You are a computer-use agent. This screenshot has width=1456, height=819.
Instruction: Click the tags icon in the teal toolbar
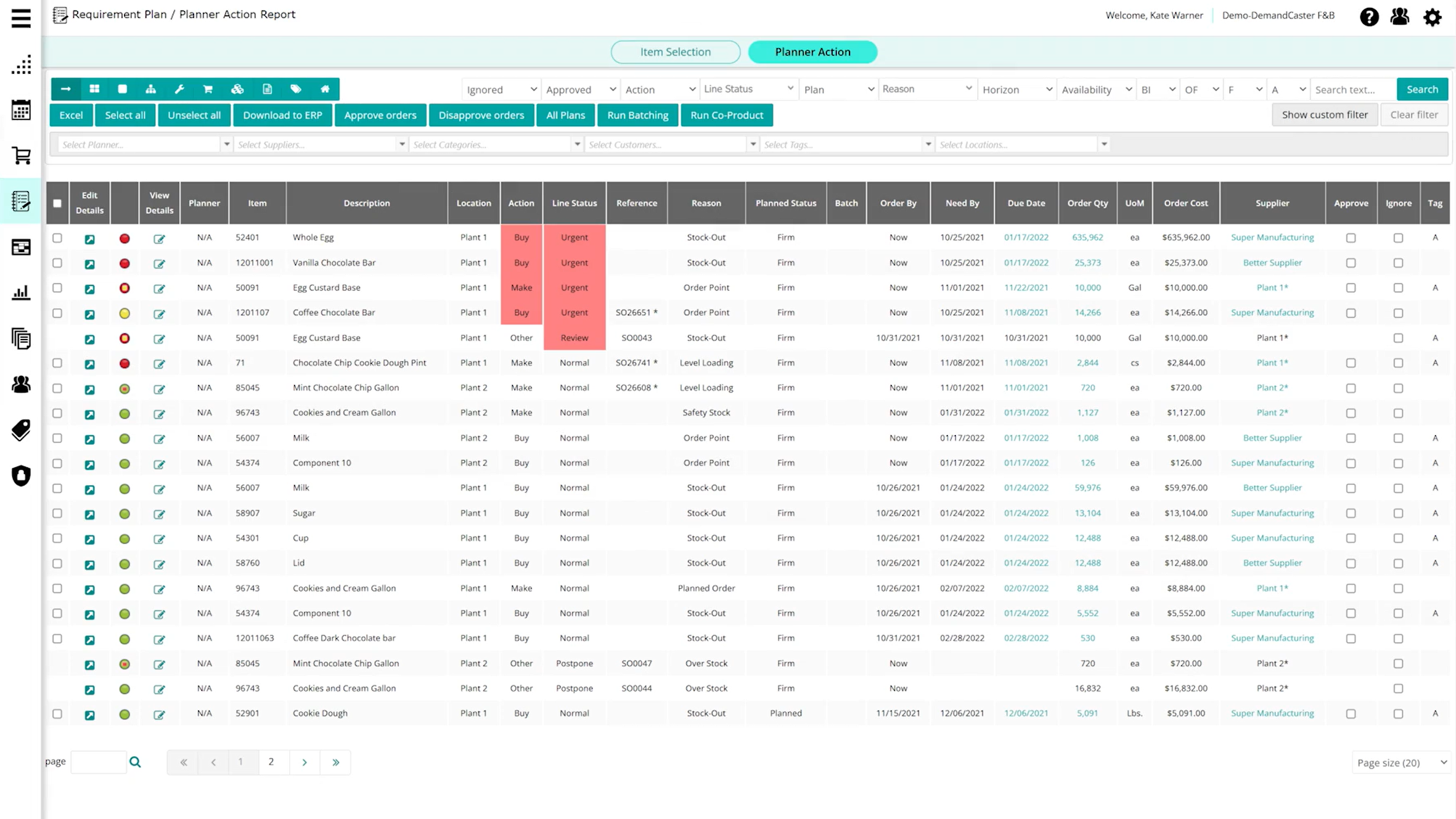point(296,89)
